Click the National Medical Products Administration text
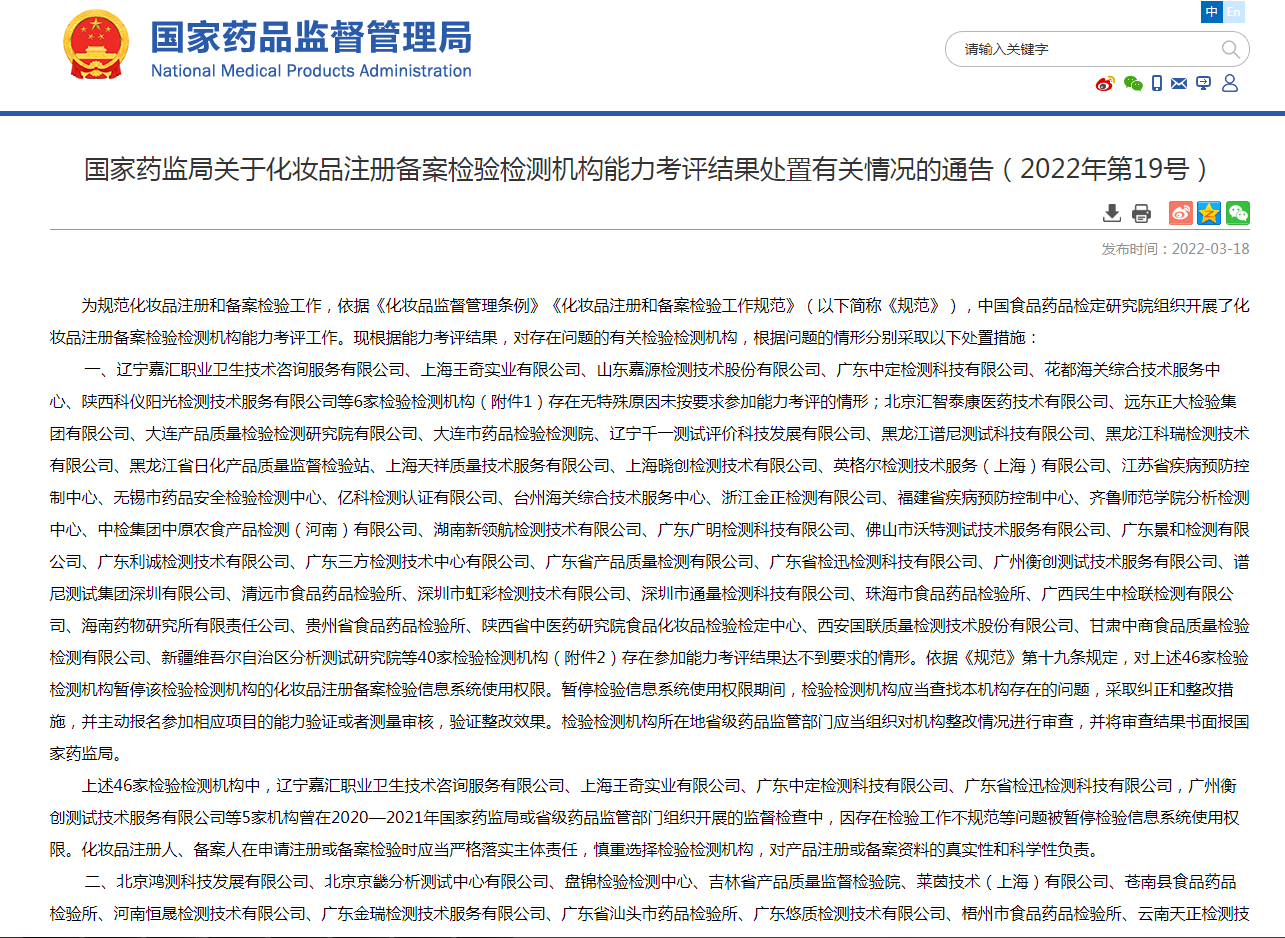The image size is (1285, 938). click(311, 71)
